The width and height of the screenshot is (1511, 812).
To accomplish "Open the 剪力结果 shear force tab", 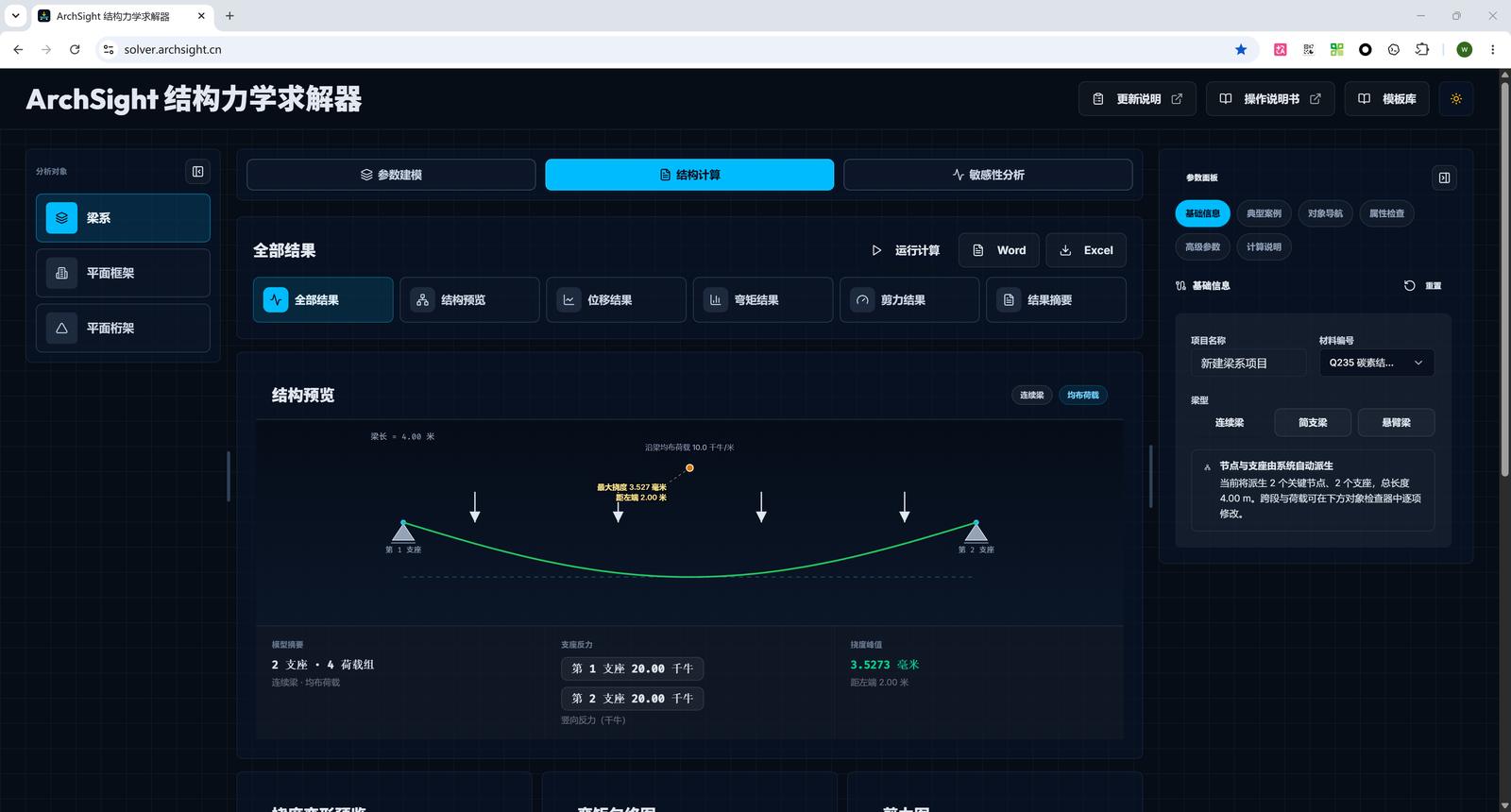I will 909,300.
